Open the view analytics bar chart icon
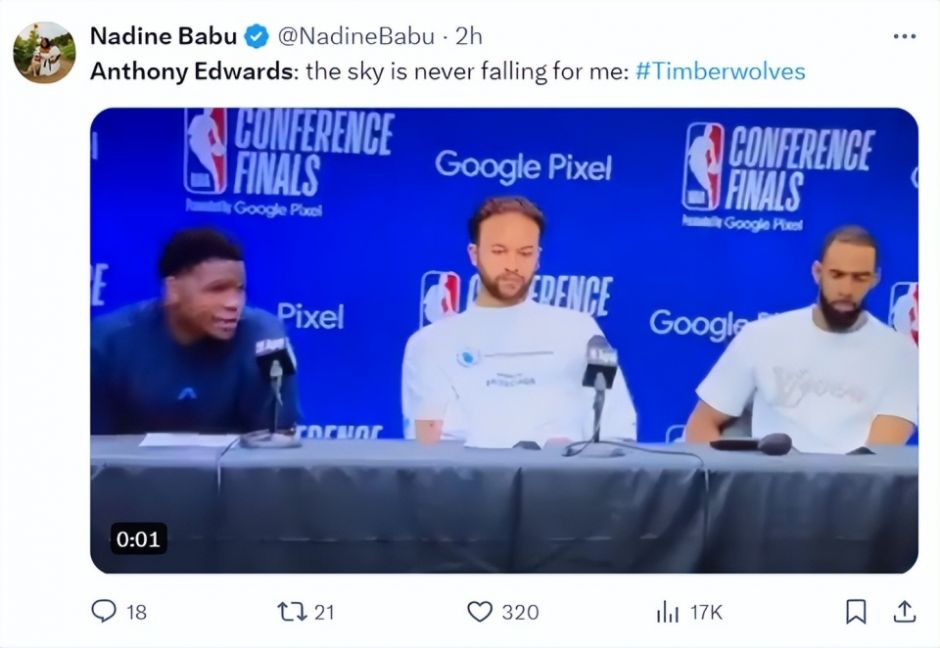The width and height of the screenshot is (940, 648). coord(668,612)
